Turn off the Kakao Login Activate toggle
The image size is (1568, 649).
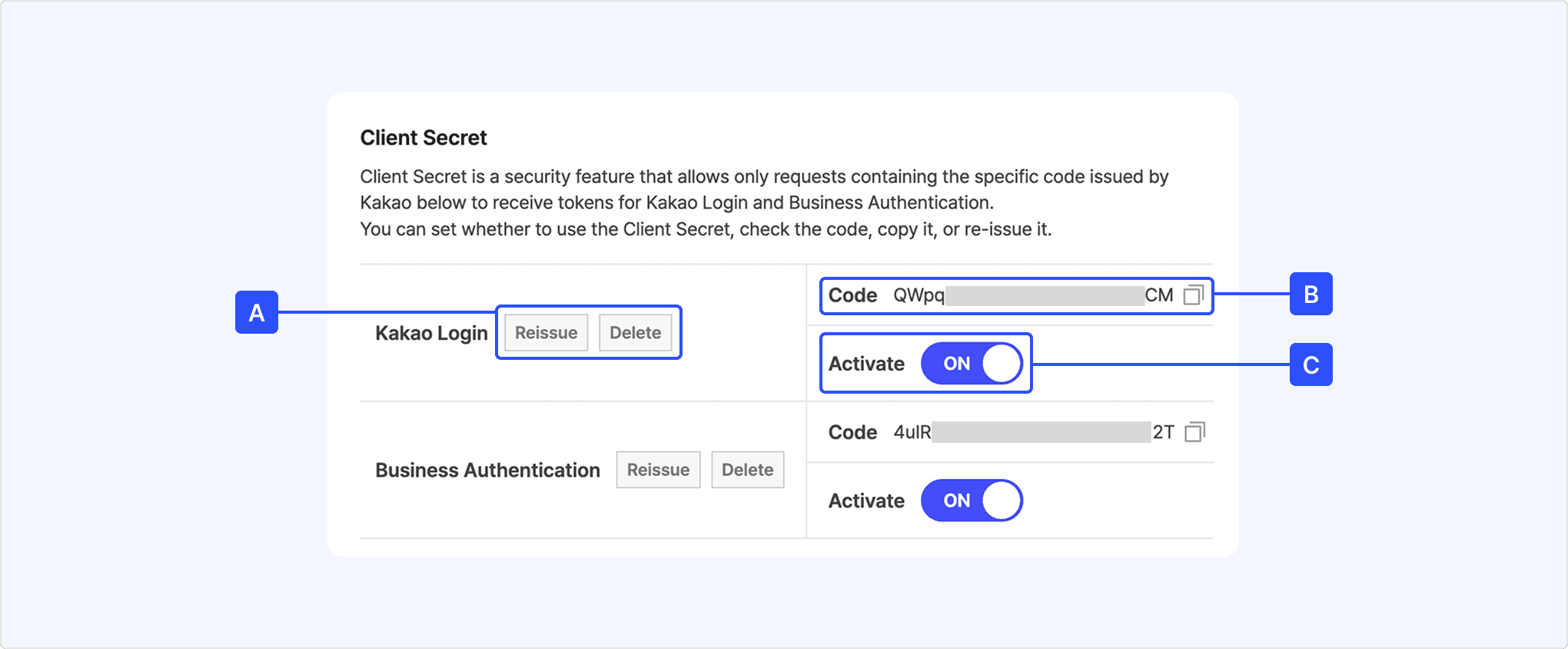[x=972, y=364]
